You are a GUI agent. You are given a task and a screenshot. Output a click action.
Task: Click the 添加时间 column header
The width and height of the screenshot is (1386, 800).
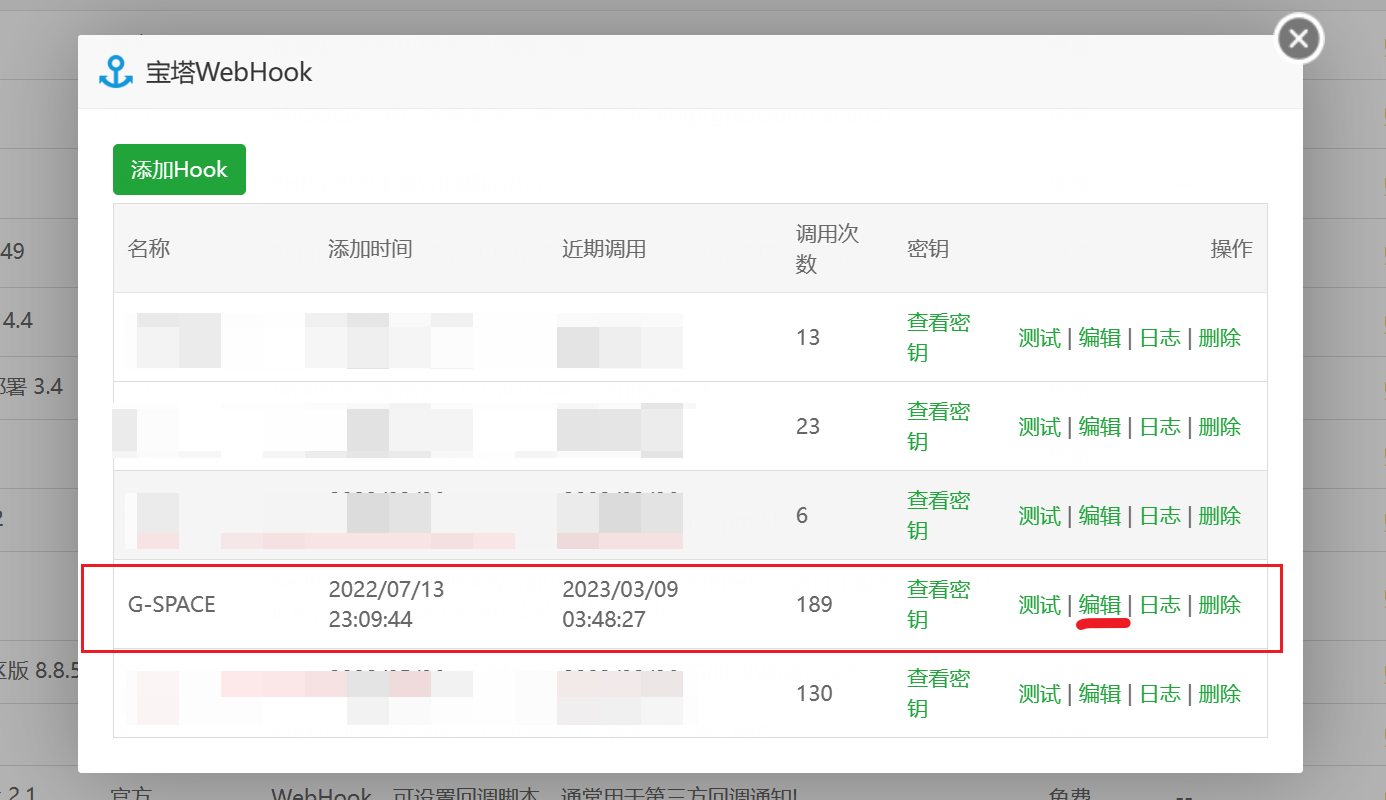coord(370,249)
